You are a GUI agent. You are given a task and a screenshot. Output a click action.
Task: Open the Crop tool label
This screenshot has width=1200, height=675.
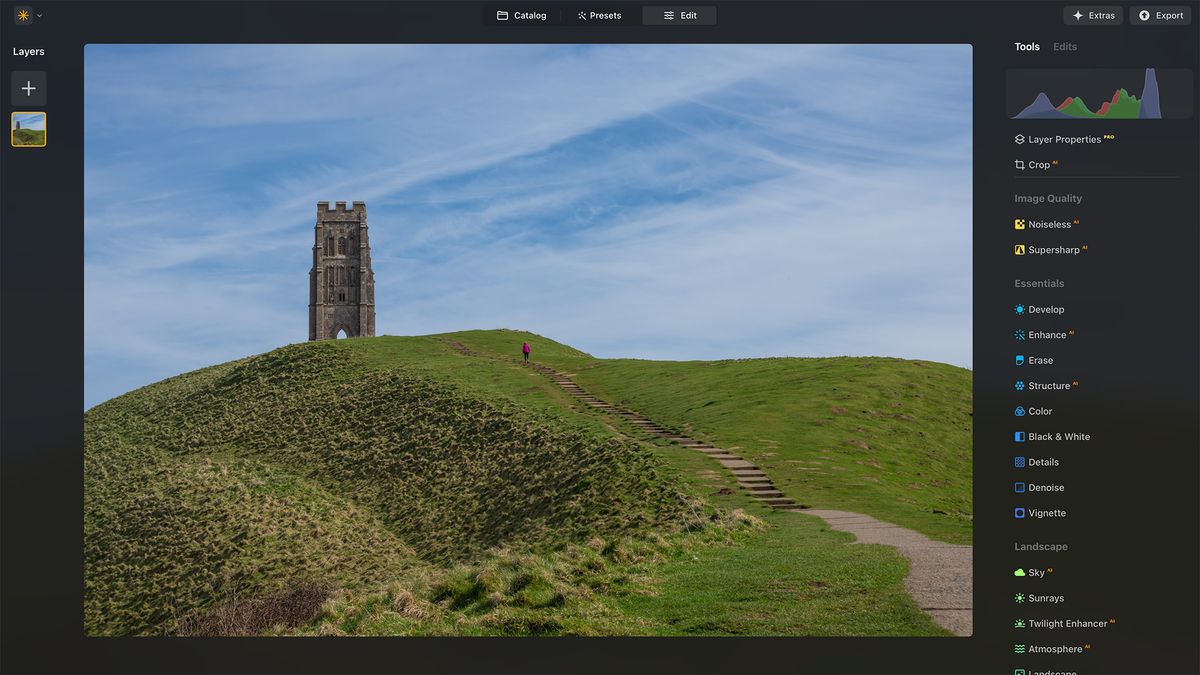tap(1039, 165)
